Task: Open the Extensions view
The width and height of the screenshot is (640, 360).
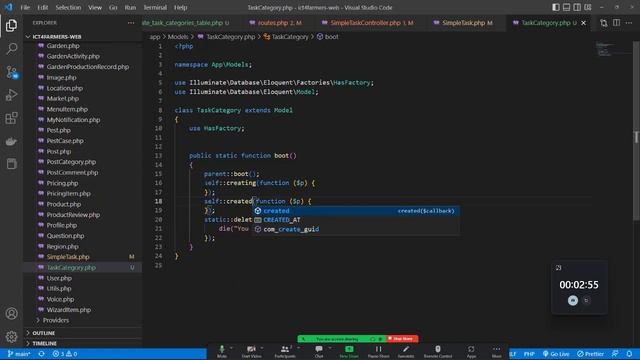Action: [x=11, y=118]
